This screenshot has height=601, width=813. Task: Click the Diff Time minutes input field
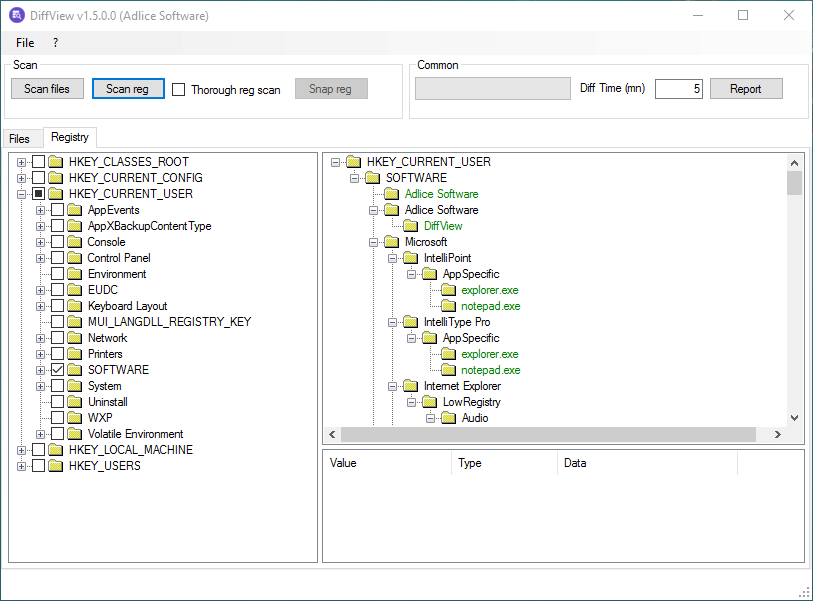pos(678,89)
